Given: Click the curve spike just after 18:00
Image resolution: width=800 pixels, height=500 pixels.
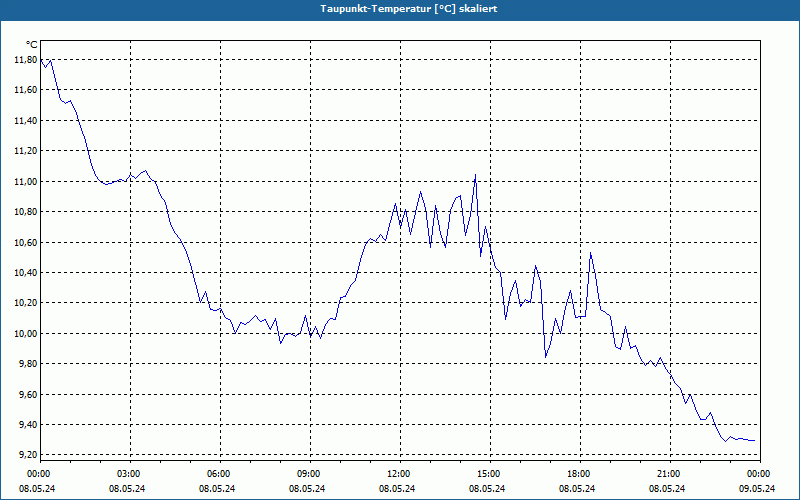Looking at the screenshot, I should pos(590,253).
